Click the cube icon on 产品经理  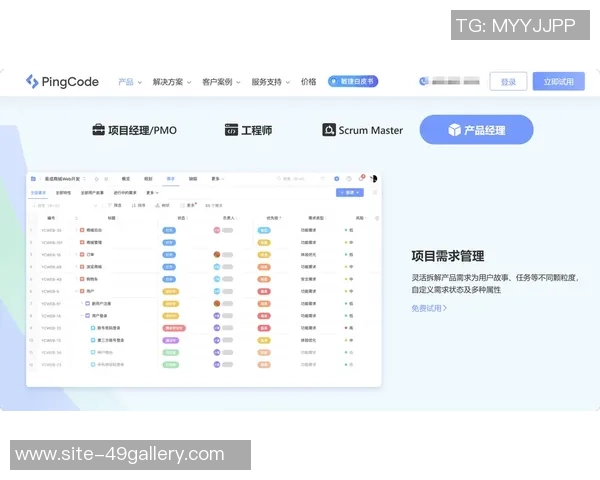pyautogui.click(x=455, y=130)
